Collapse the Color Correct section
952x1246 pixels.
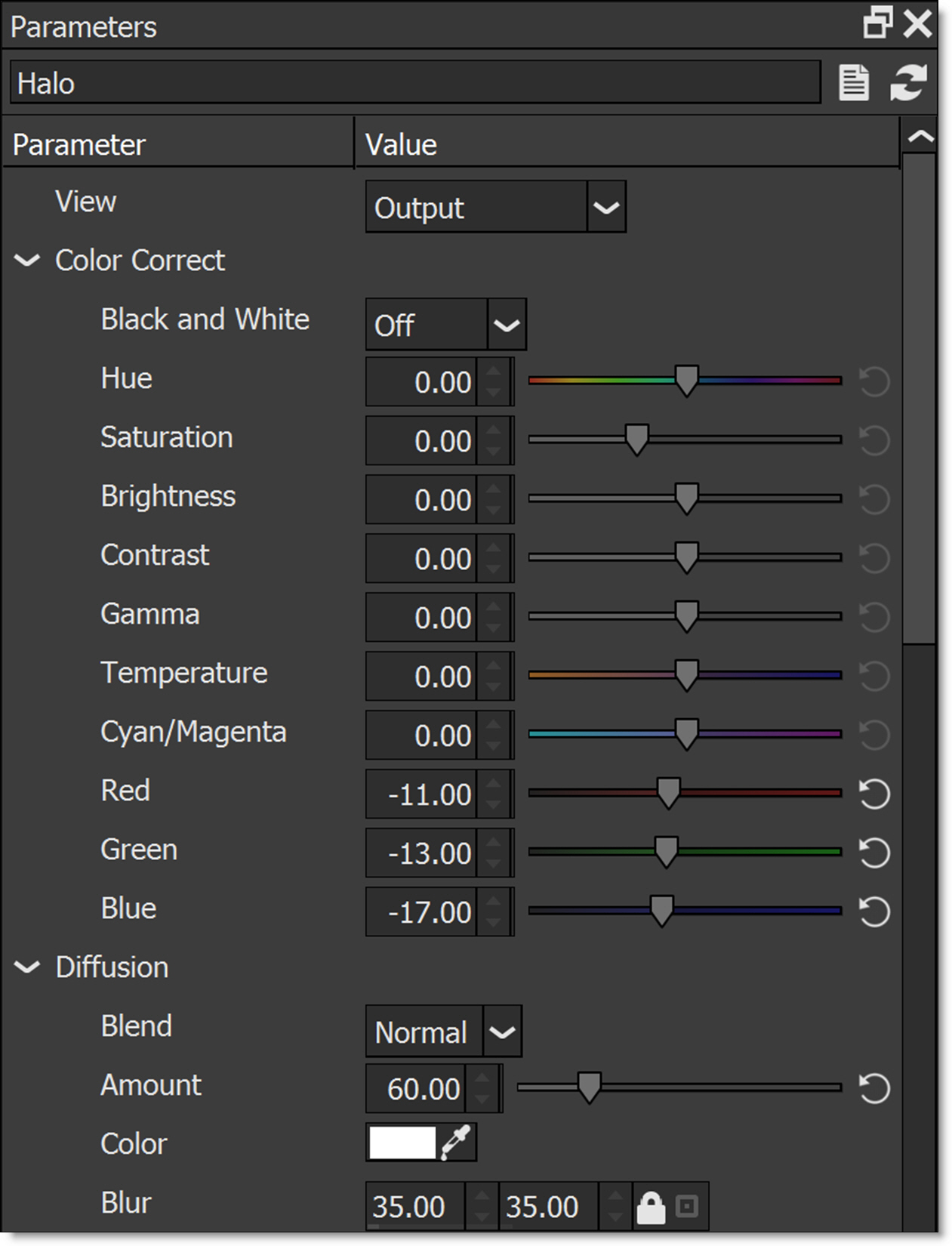tap(27, 261)
